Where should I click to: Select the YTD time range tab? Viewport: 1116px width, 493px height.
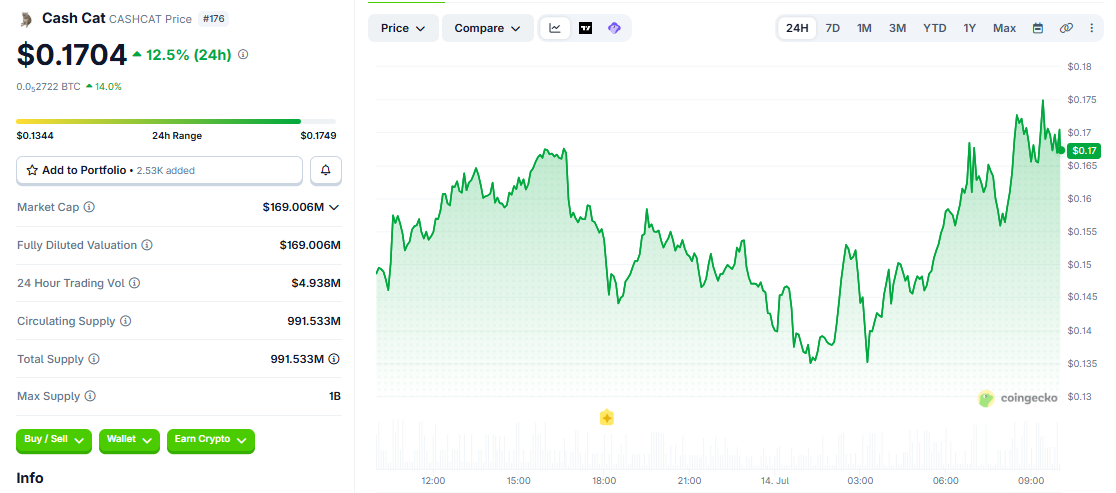(935, 28)
